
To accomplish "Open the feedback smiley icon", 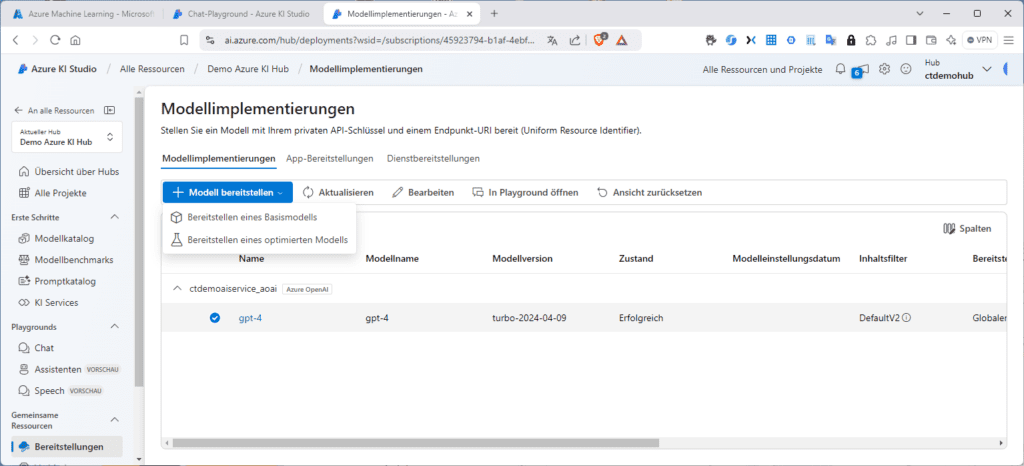I will click(x=905, y=69).
